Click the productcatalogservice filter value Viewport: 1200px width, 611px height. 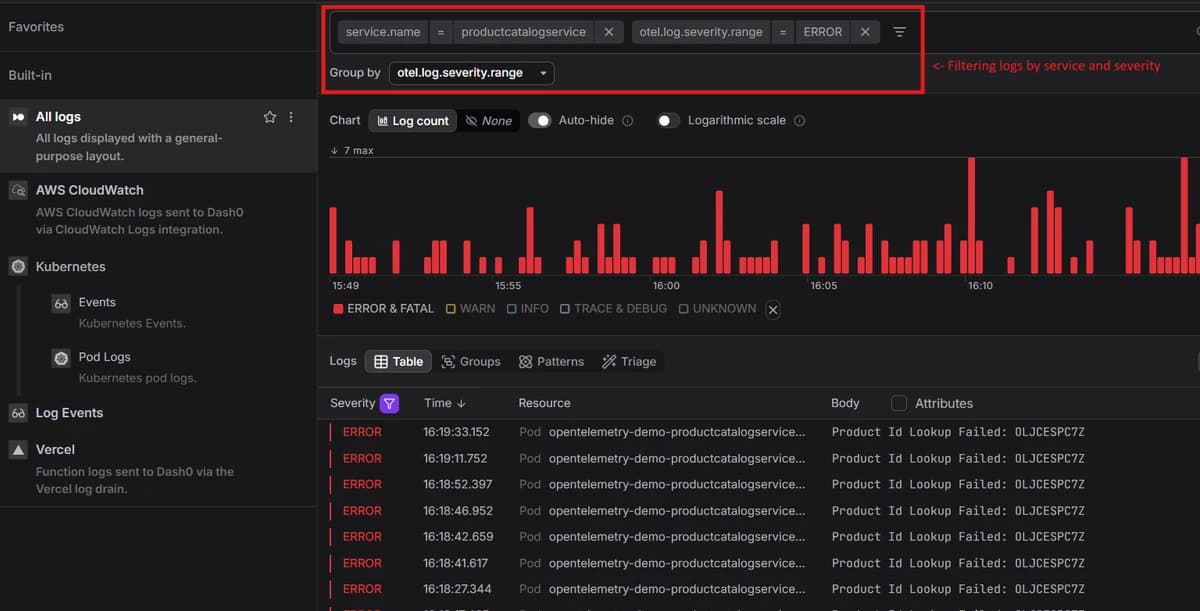tap(523, 32)
